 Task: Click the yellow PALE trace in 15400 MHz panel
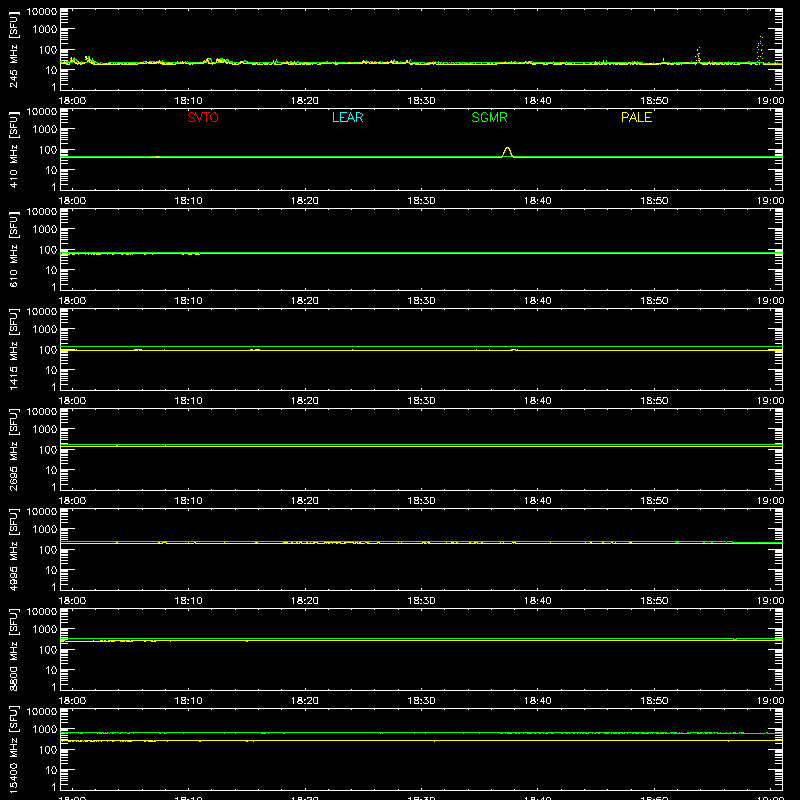point(421,740)
